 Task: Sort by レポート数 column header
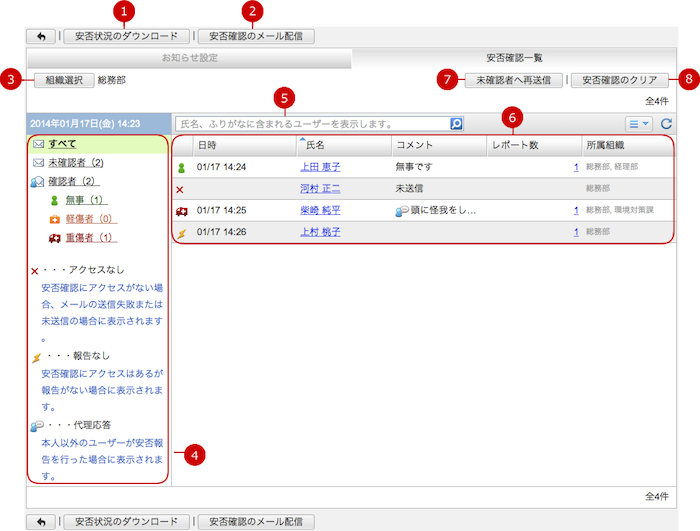click(534, 145)
